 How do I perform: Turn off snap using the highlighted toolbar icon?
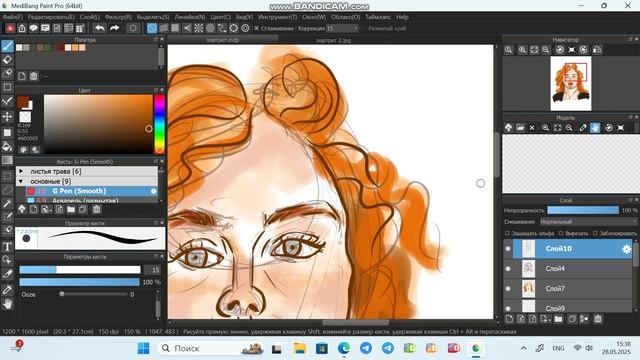(x=152, y=28)
